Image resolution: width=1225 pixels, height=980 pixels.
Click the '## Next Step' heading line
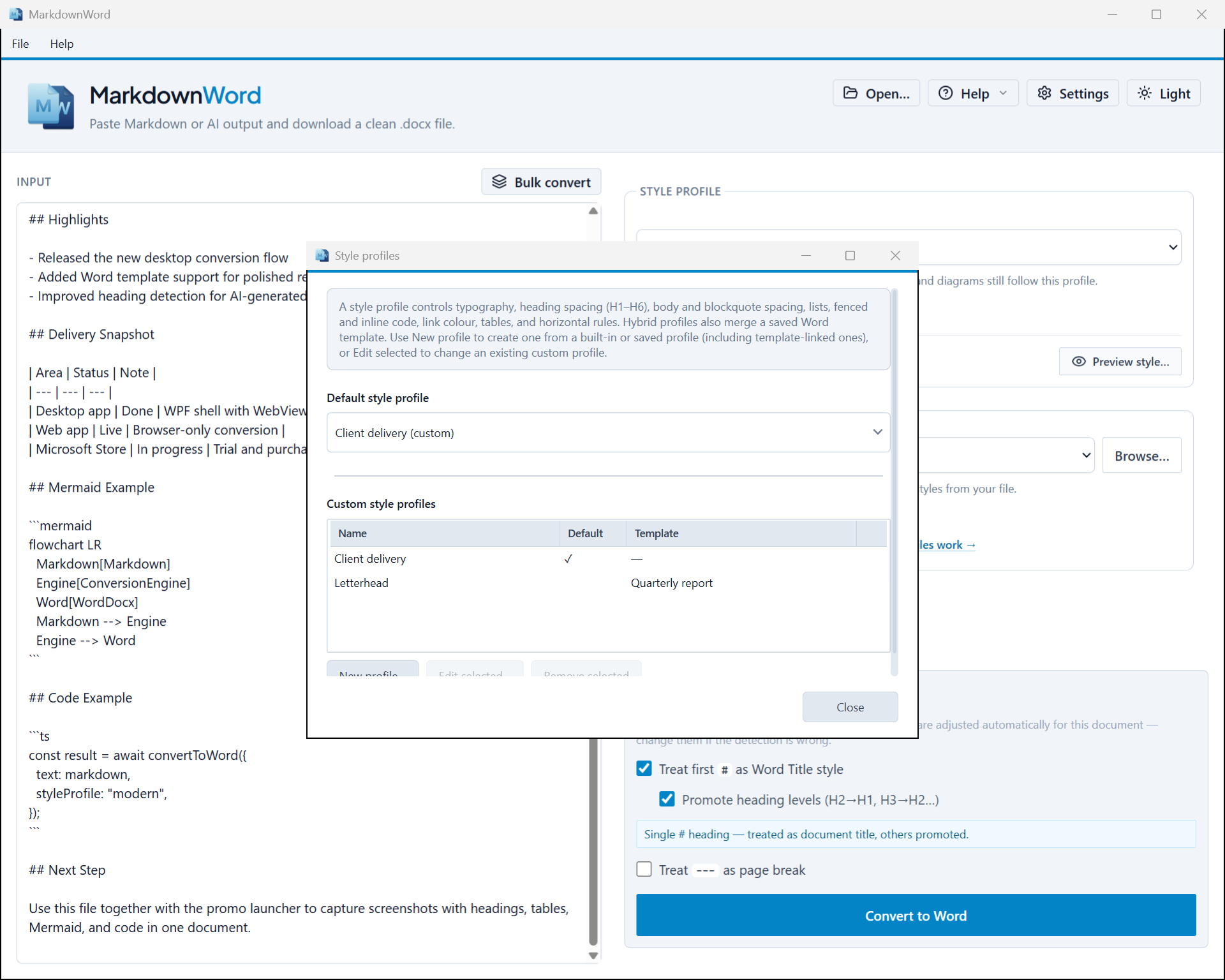67,870
